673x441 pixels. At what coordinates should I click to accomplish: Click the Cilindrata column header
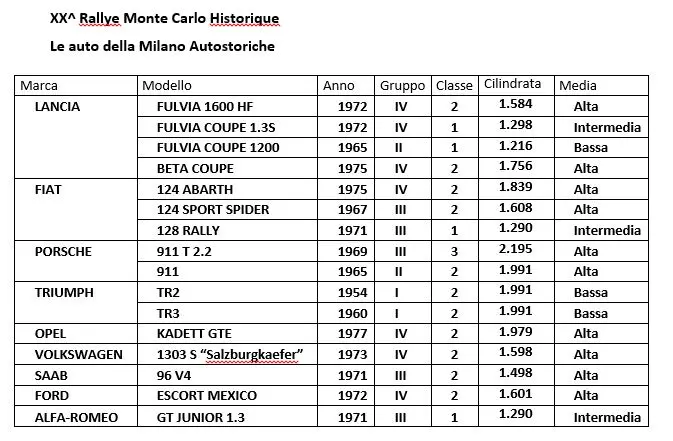click(512, 85)
